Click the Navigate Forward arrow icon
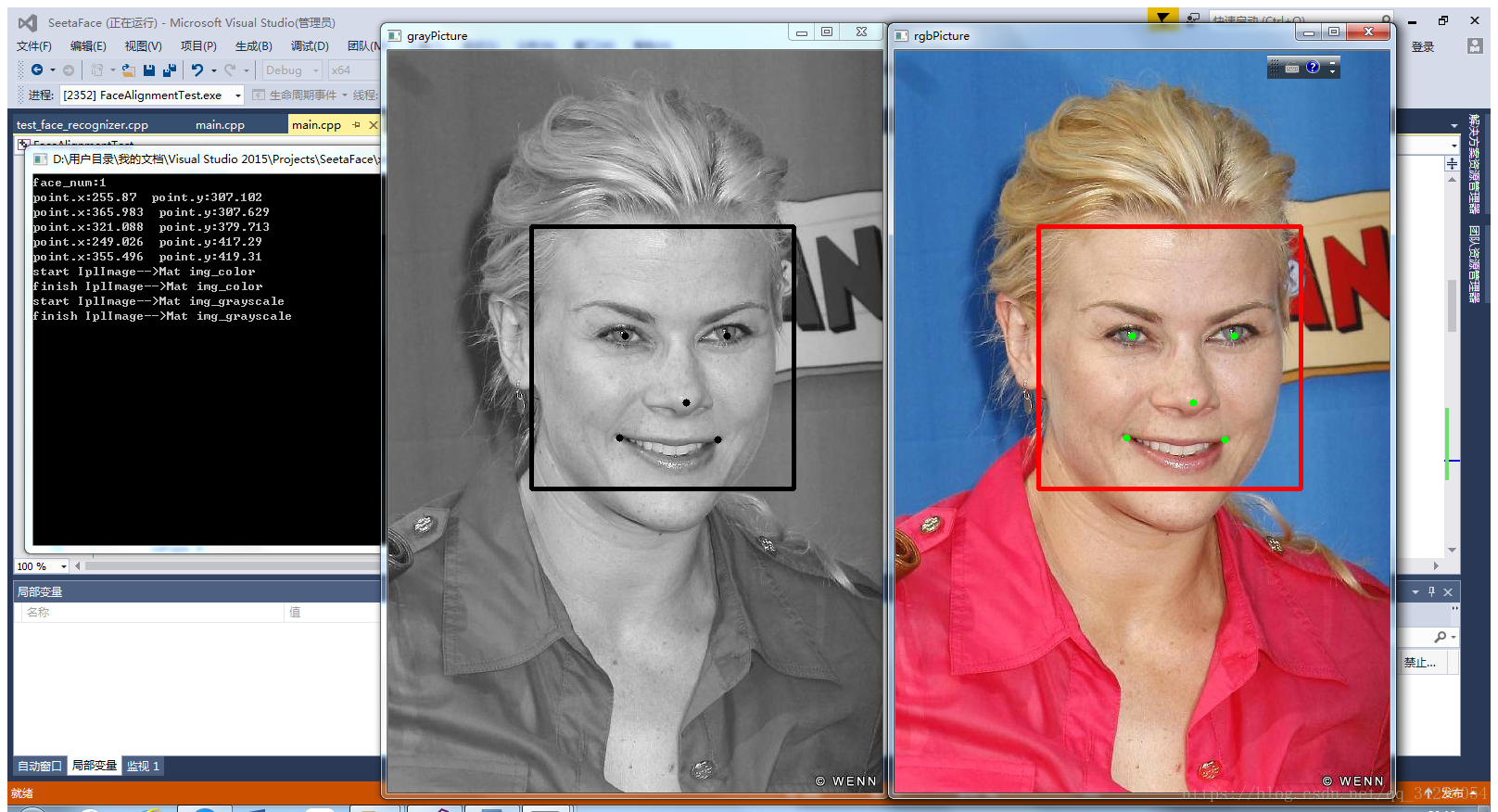The image size is (1498, 812). (x=69, y=70)
